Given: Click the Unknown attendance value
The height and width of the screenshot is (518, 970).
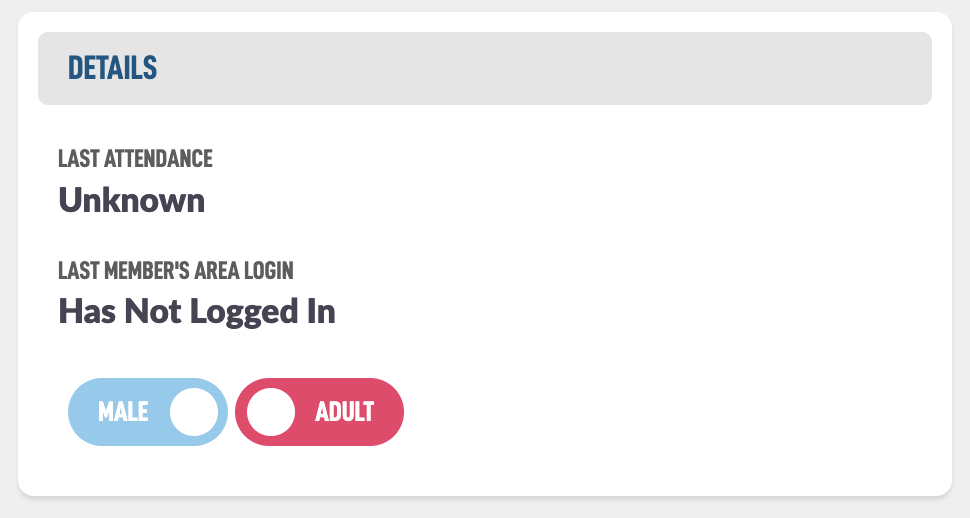Looking at the screenshot, I should pos(131,200).
